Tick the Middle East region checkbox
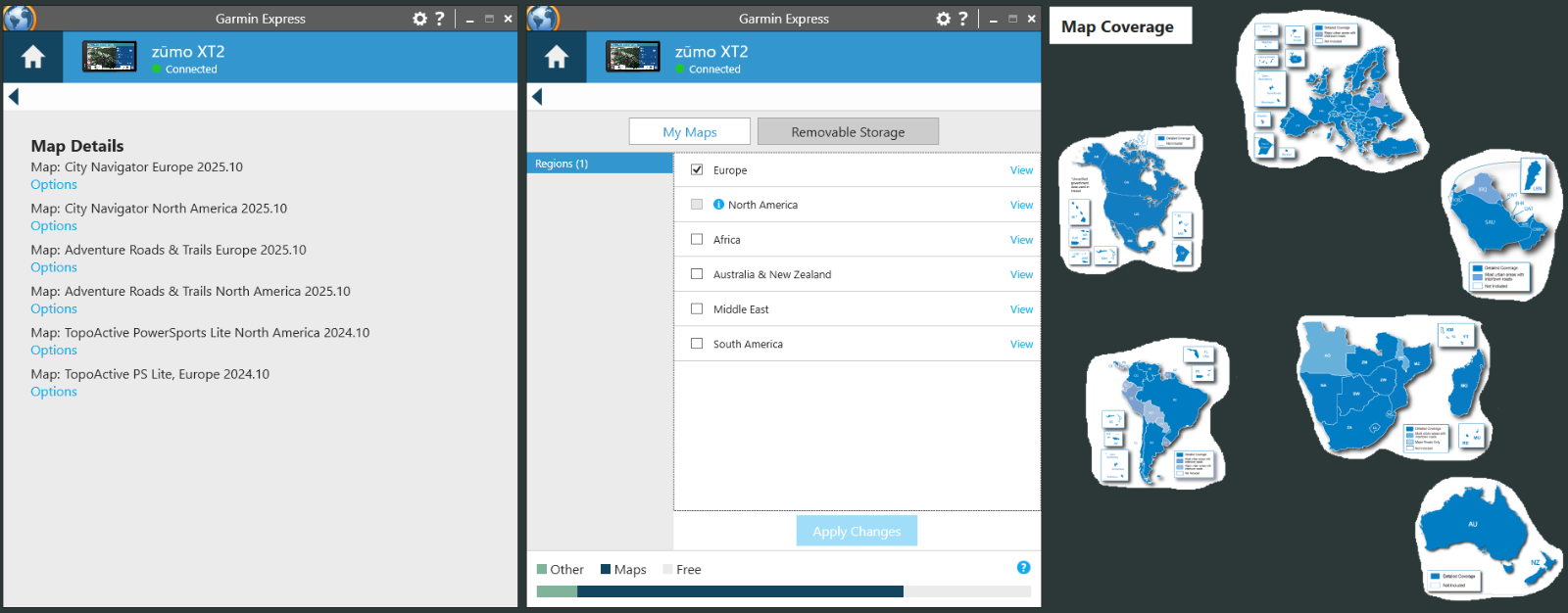Viewport: 1568px width, 613px height. pyautogui.click(x=697, y=308)
